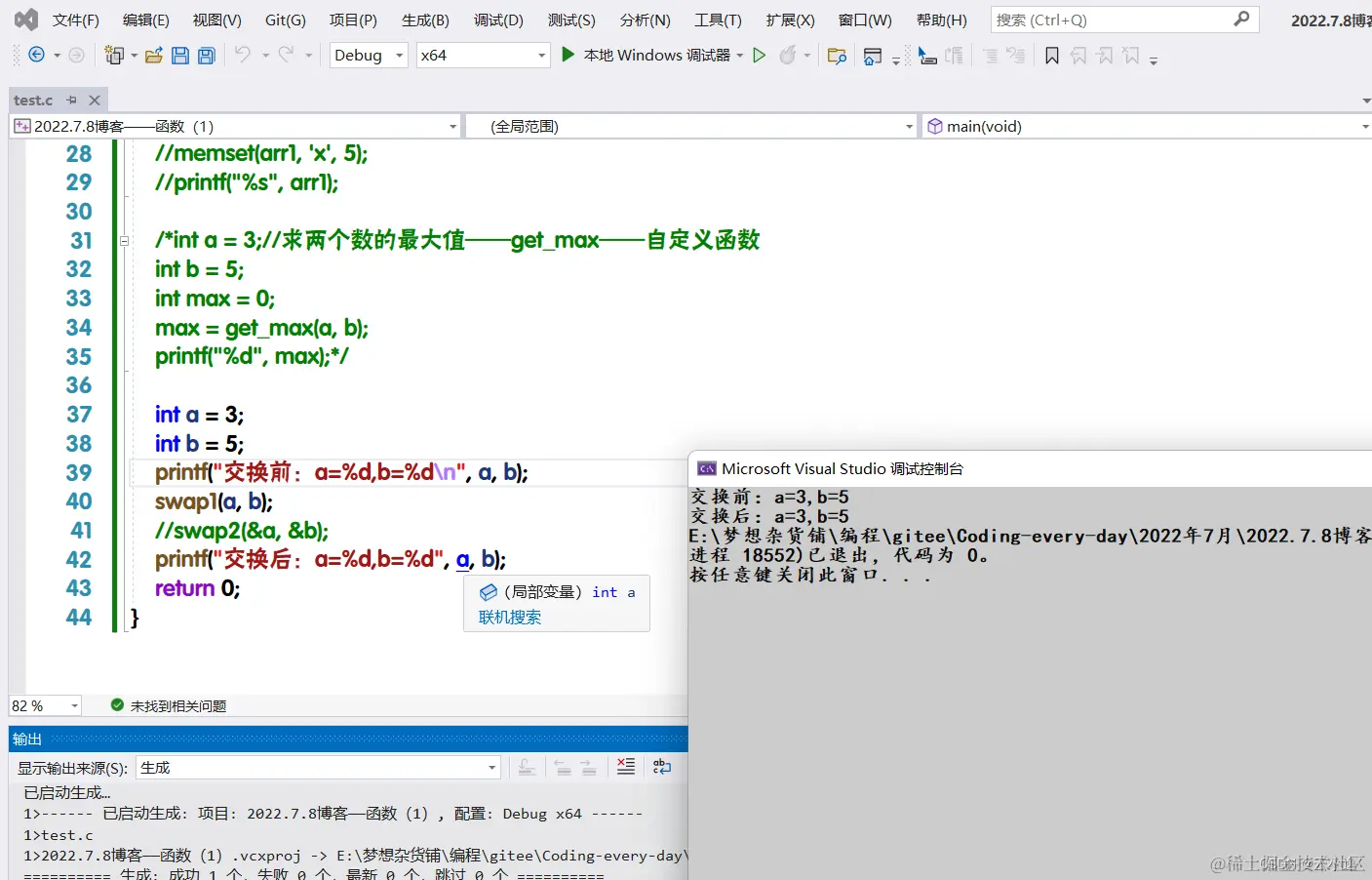Click the swap1(a, b); code on line 40
Viewport: 1372px width, 880px height.
[214, 501]
